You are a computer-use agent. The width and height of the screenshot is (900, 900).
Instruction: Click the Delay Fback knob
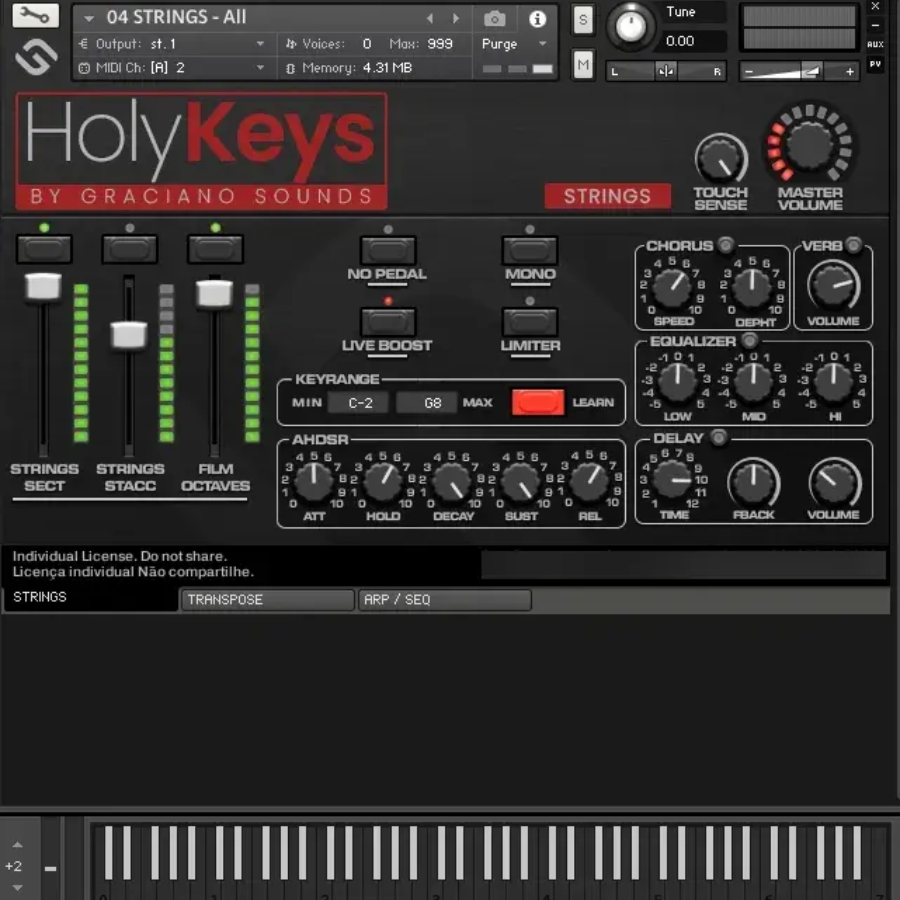click(754, 483)
